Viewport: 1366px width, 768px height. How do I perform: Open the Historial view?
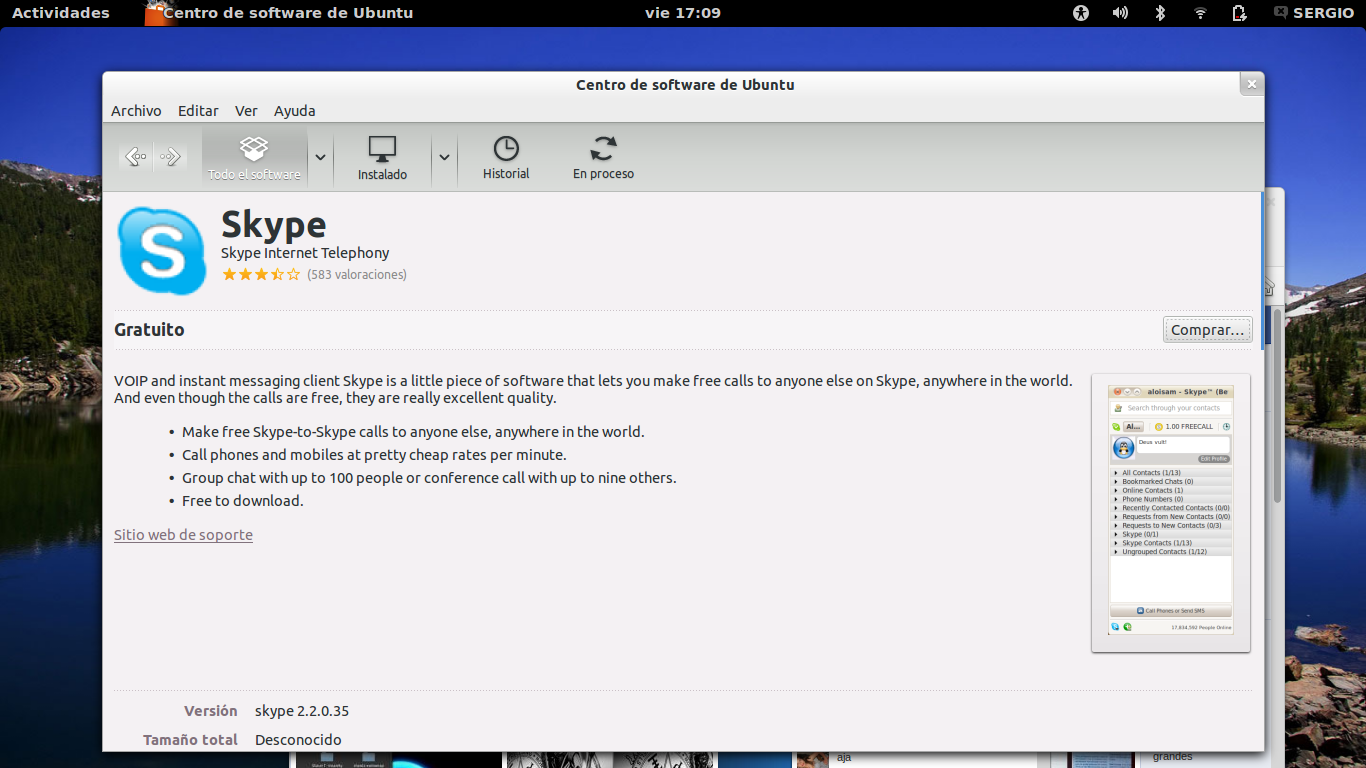pos(506,158)
